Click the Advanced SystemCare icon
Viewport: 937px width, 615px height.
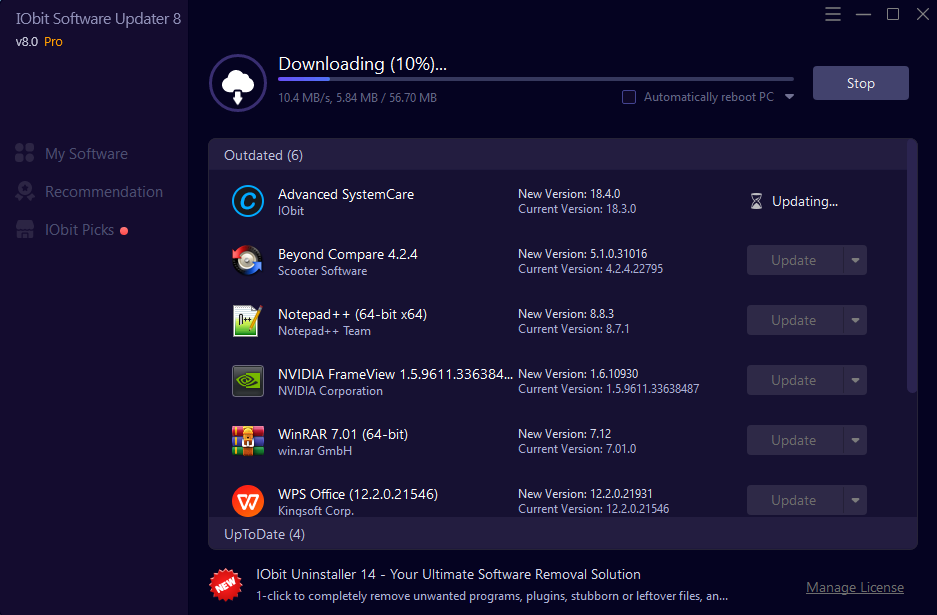pos(247,201)
